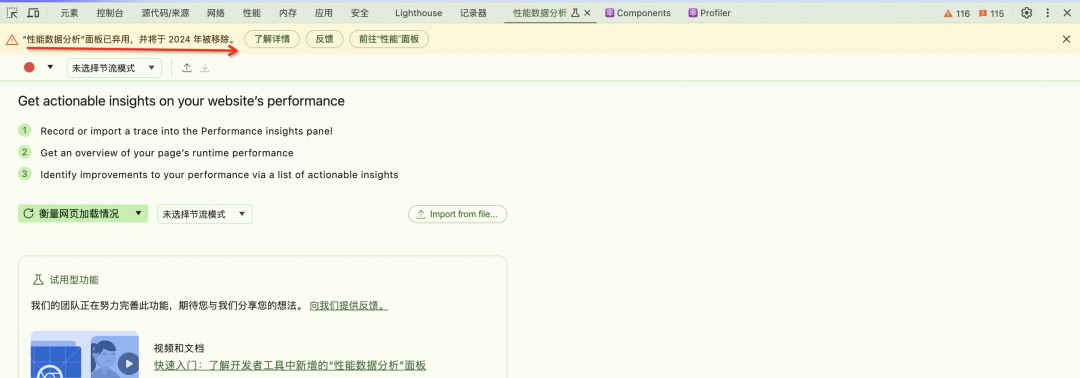Open the record options arrow
The image size is (1080, 378).
(50, 67)
